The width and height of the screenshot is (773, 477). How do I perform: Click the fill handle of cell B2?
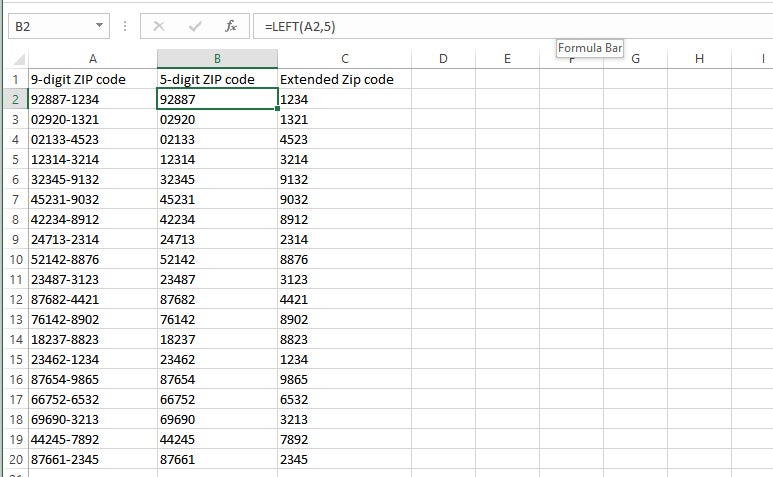pos(278,109)
